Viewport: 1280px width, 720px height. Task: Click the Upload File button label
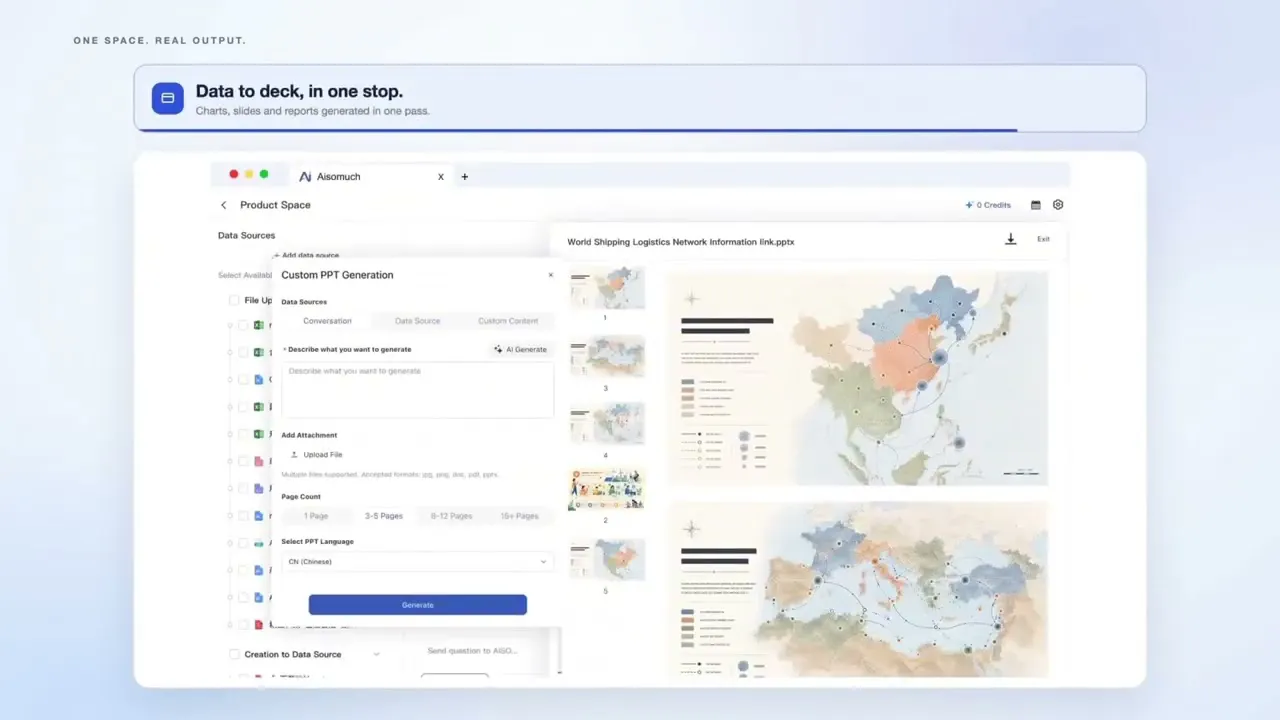point(323,455)
